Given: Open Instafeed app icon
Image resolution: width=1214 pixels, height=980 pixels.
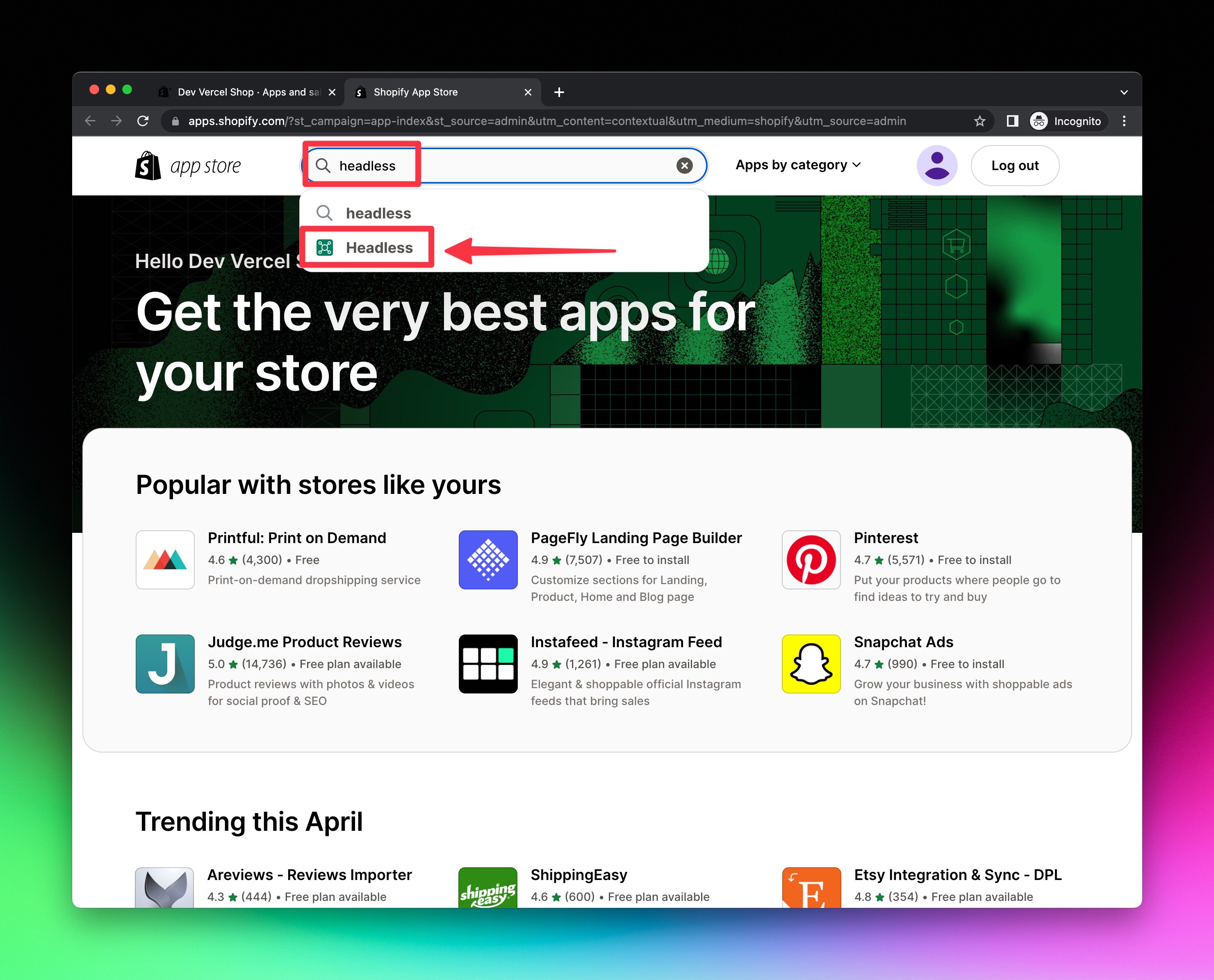Looking at the screenshot, I should click(x=488, y=664).
